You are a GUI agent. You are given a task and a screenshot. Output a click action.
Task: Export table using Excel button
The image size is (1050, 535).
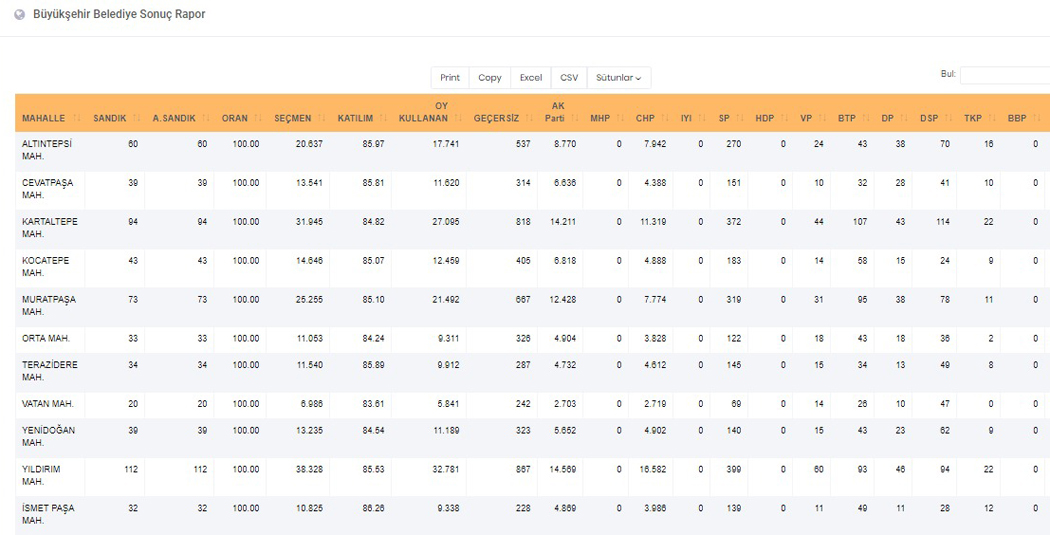pos(531,78)
